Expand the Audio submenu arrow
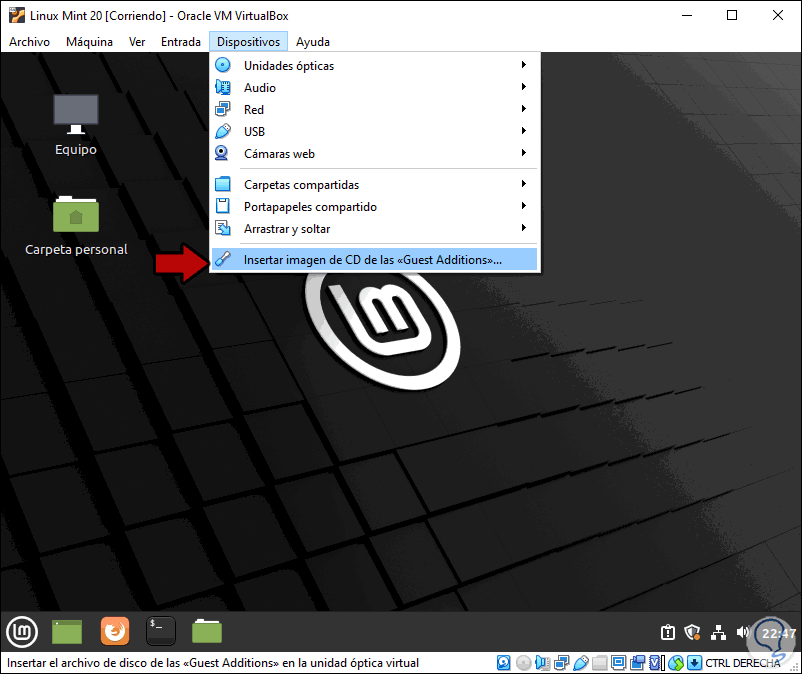Viewport: 802px width, 674px height. [x=524, y=86]
